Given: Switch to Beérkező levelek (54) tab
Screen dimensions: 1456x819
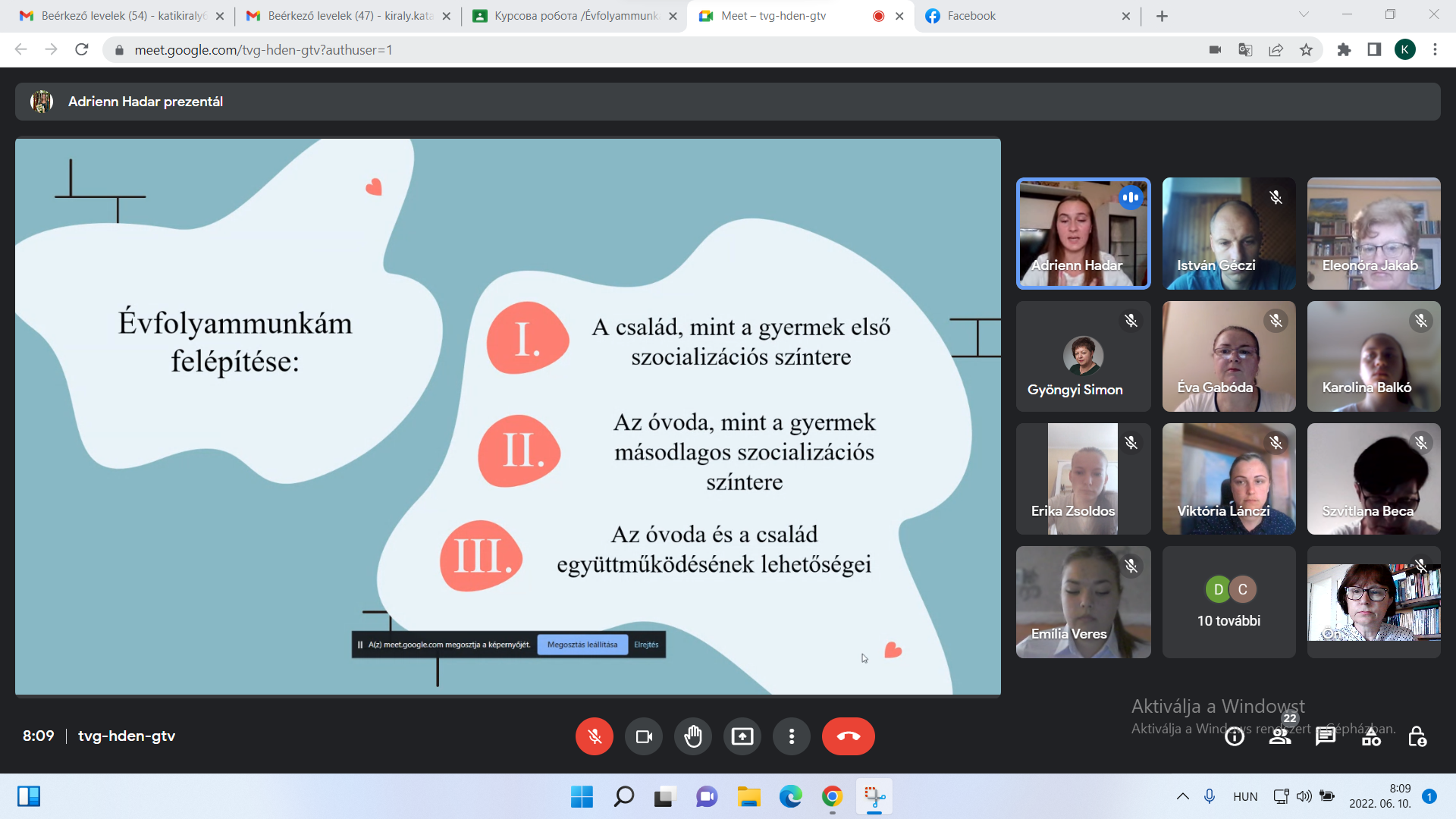Looking at the screenshot, I should click(x=121, y=16).
